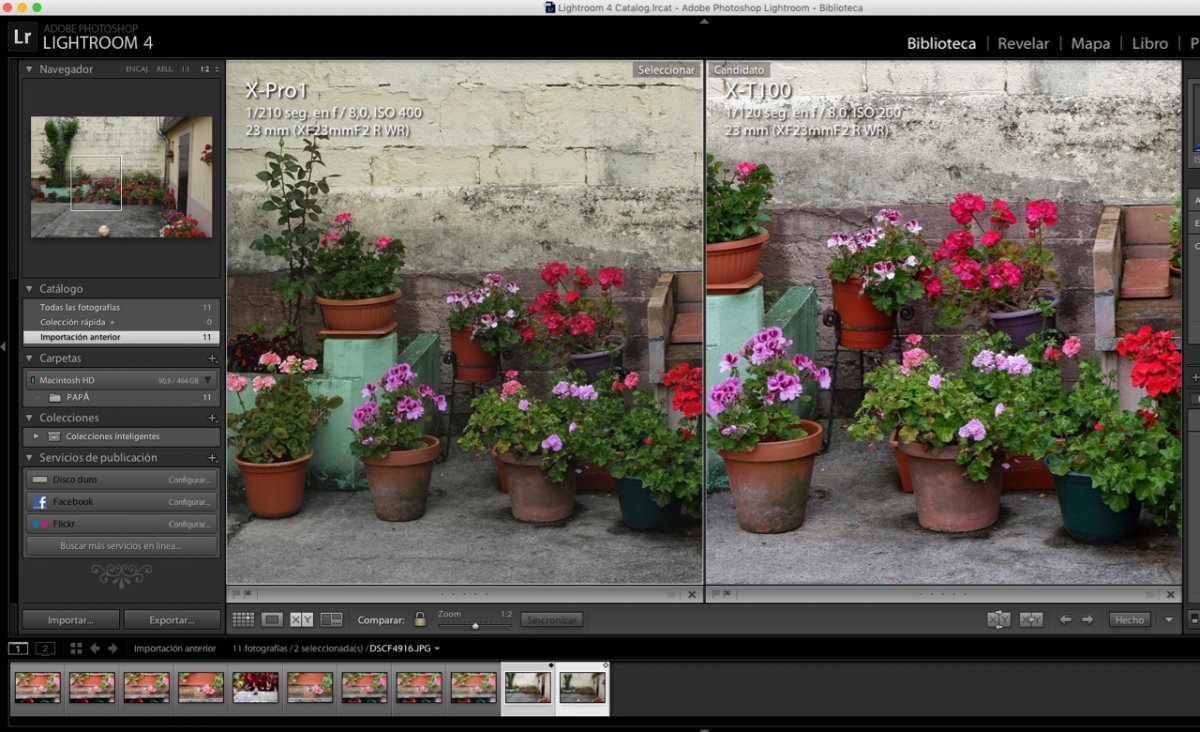This screenshot has width=1200, height=732.
Task: Add a collection with Colecciones plus icon
Action: 212,418
